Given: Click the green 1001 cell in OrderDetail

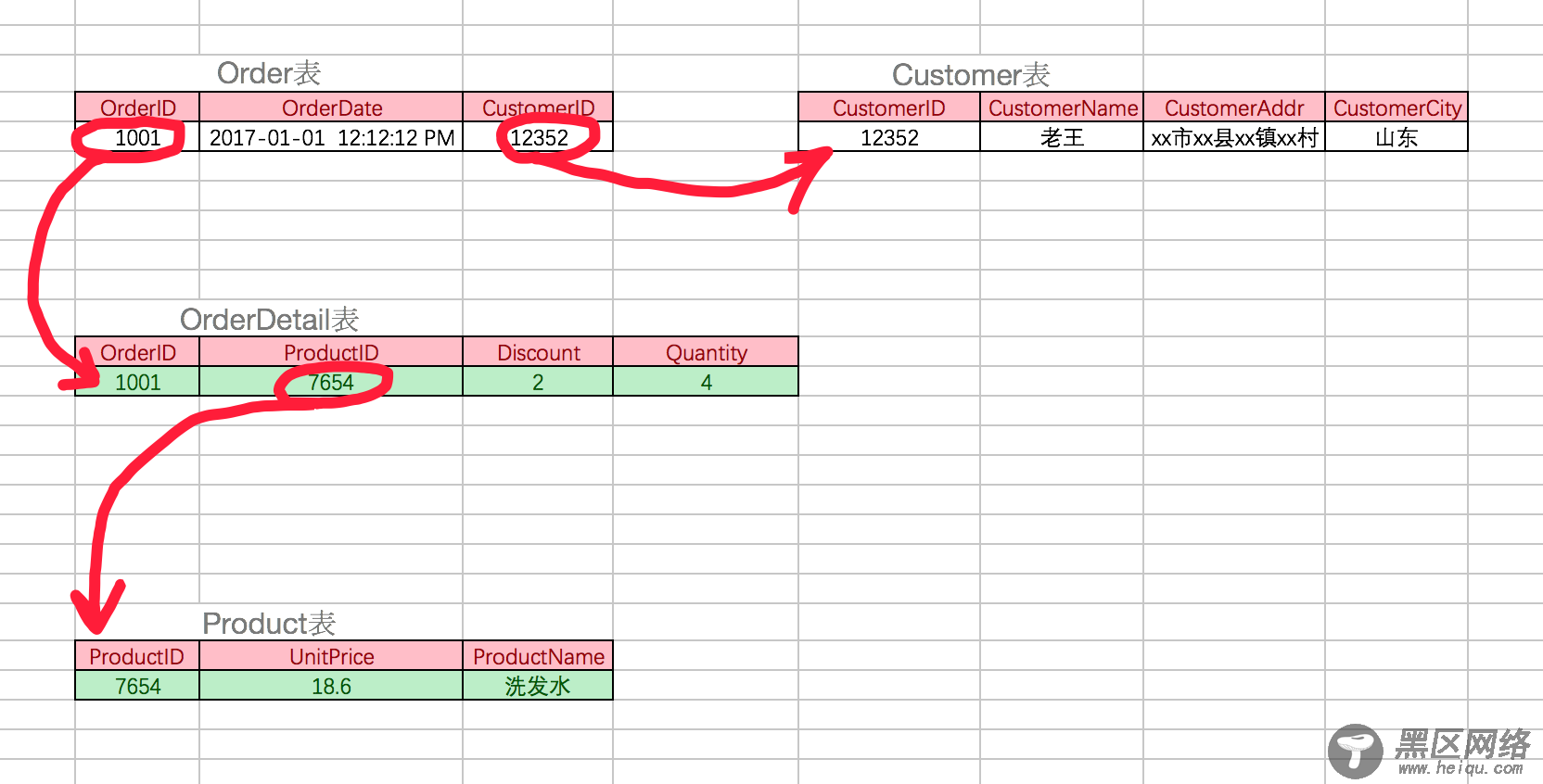Looking at the screenshot, I should click(x=137, y=382).
